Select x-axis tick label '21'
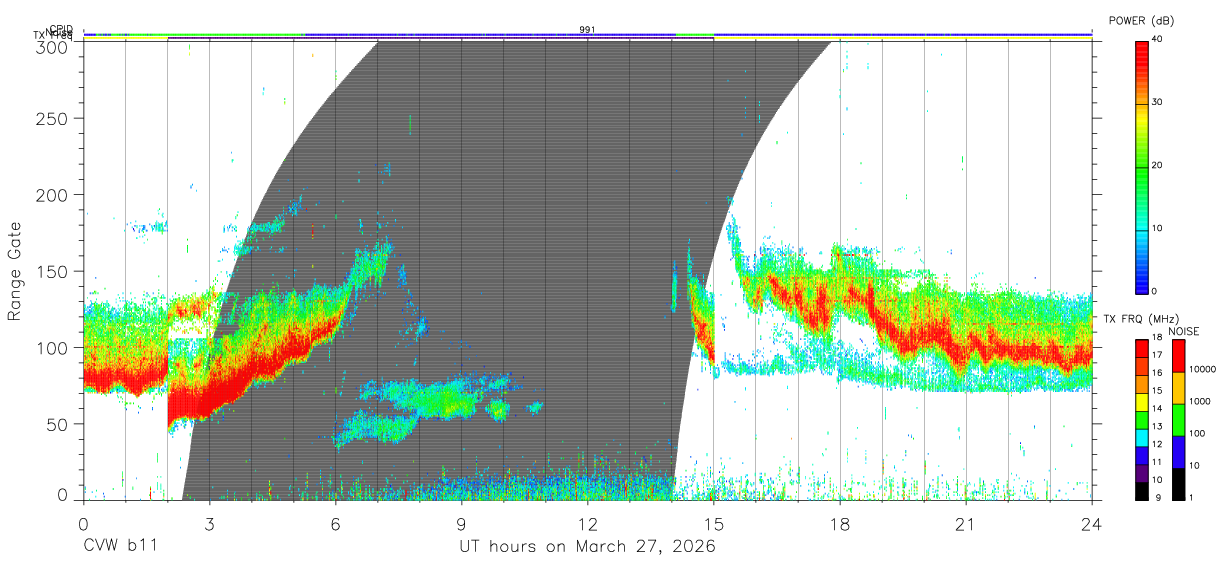 tap(966, 523)
